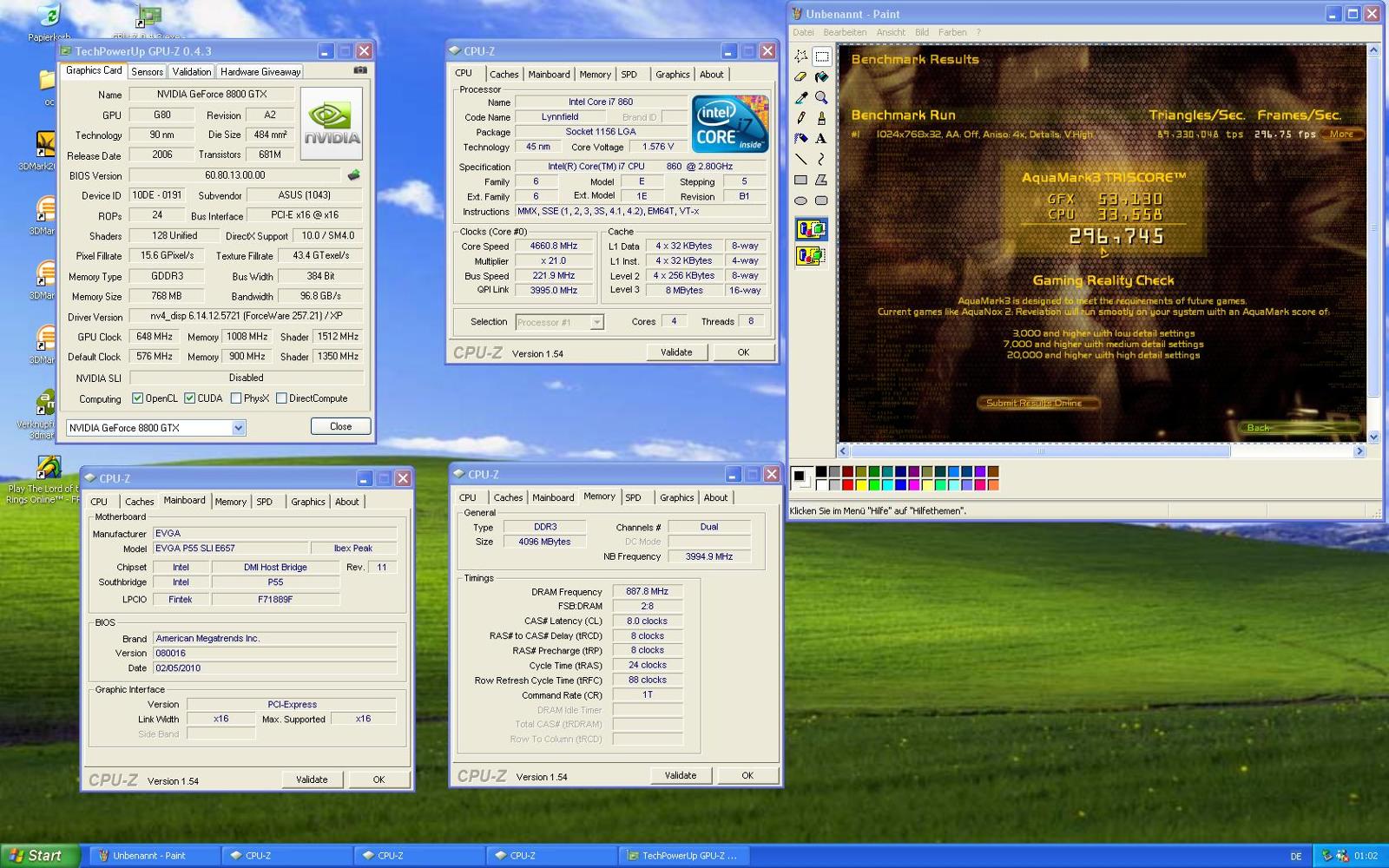Image resolution: width=1389 pixels, height=868 pixels.
Task: Open the 3DMark desktop shortcut with the orange square icon
Action: tap(45, 144)
